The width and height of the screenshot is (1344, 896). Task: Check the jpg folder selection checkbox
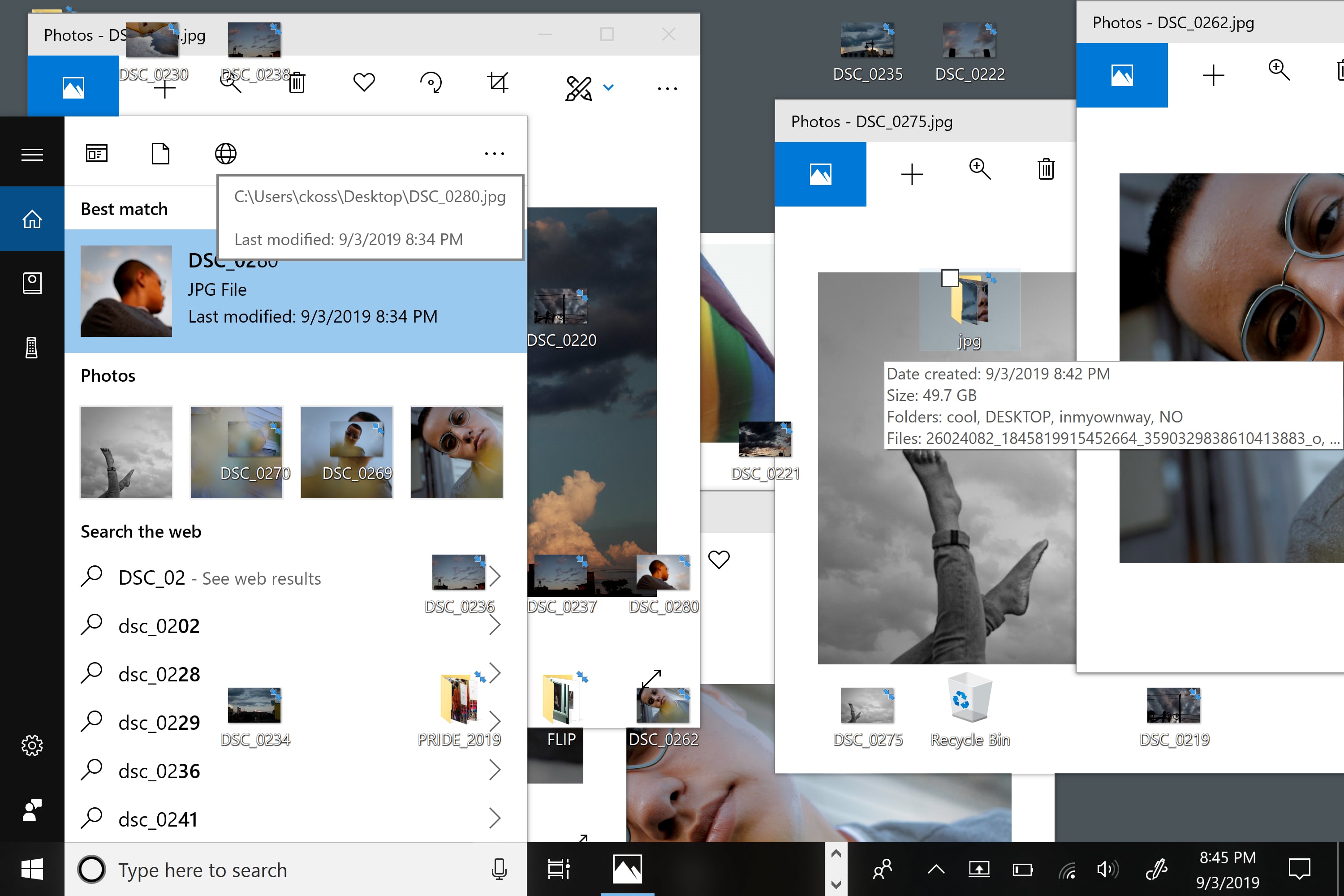[950, 278]
